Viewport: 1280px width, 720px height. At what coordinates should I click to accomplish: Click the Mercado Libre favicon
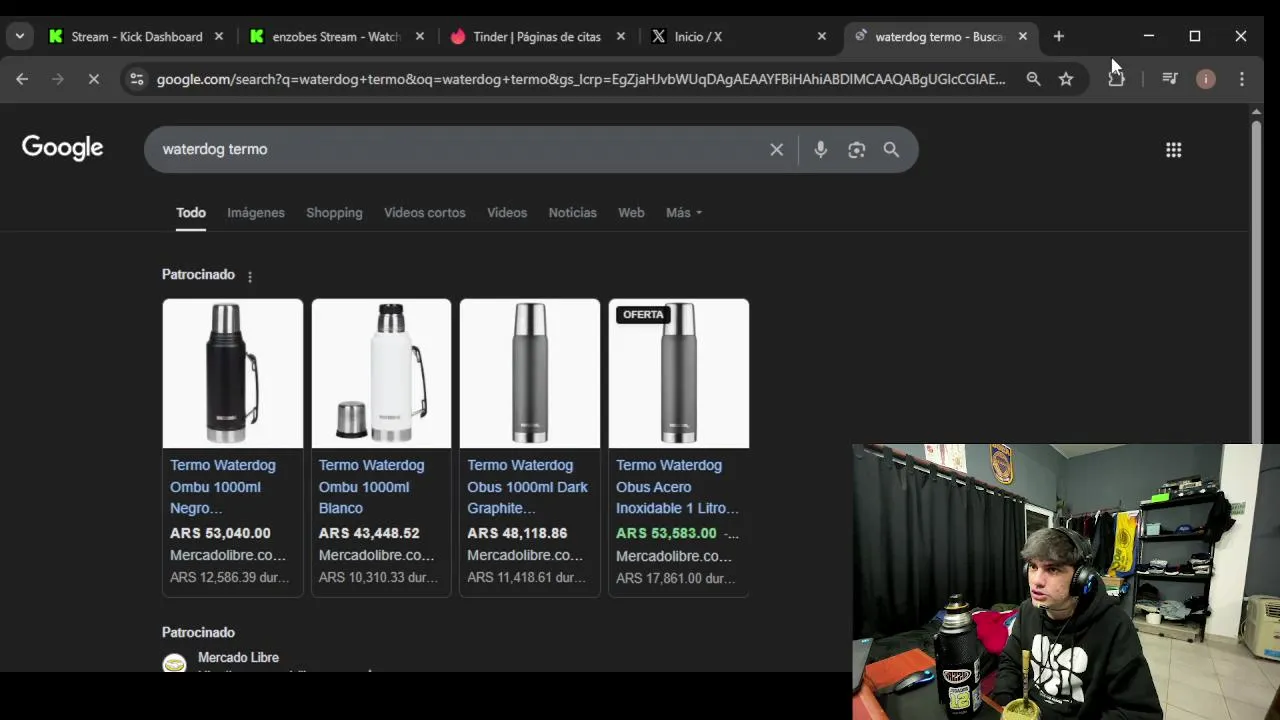coord(175,663)
